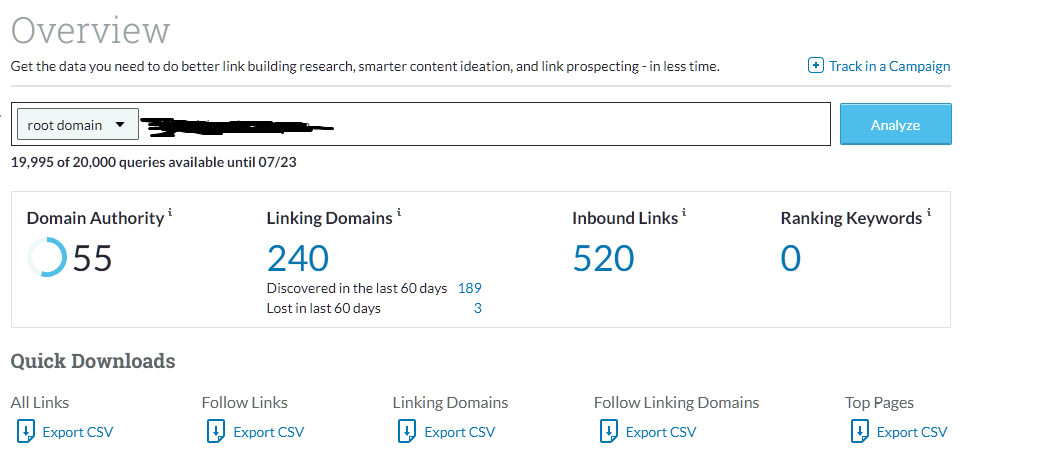The height and width of the screenshot is (472, 1043).
Task: Click the 240 linking domains number
Action: click(x=298, y=259)
